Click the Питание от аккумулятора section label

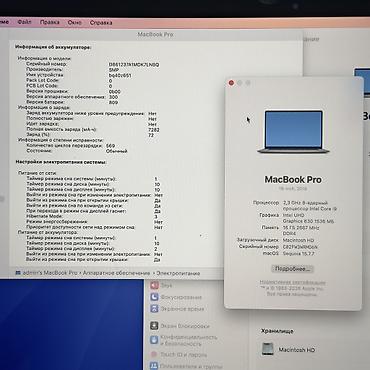48,232
